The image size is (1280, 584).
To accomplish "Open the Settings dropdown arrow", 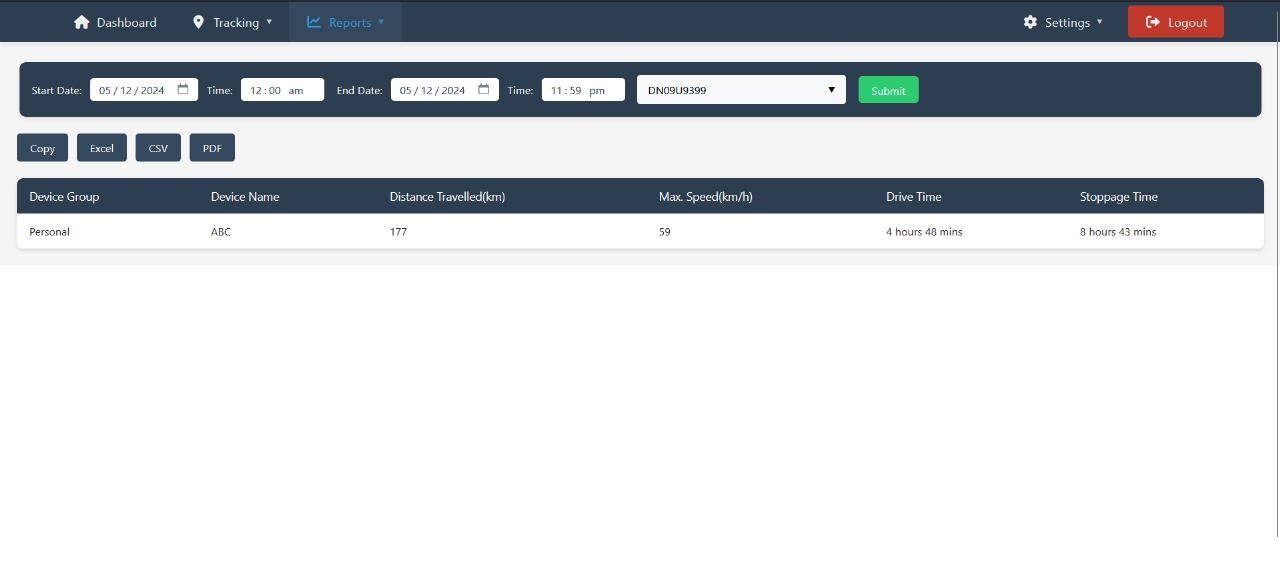I will tap(1100, 22).
